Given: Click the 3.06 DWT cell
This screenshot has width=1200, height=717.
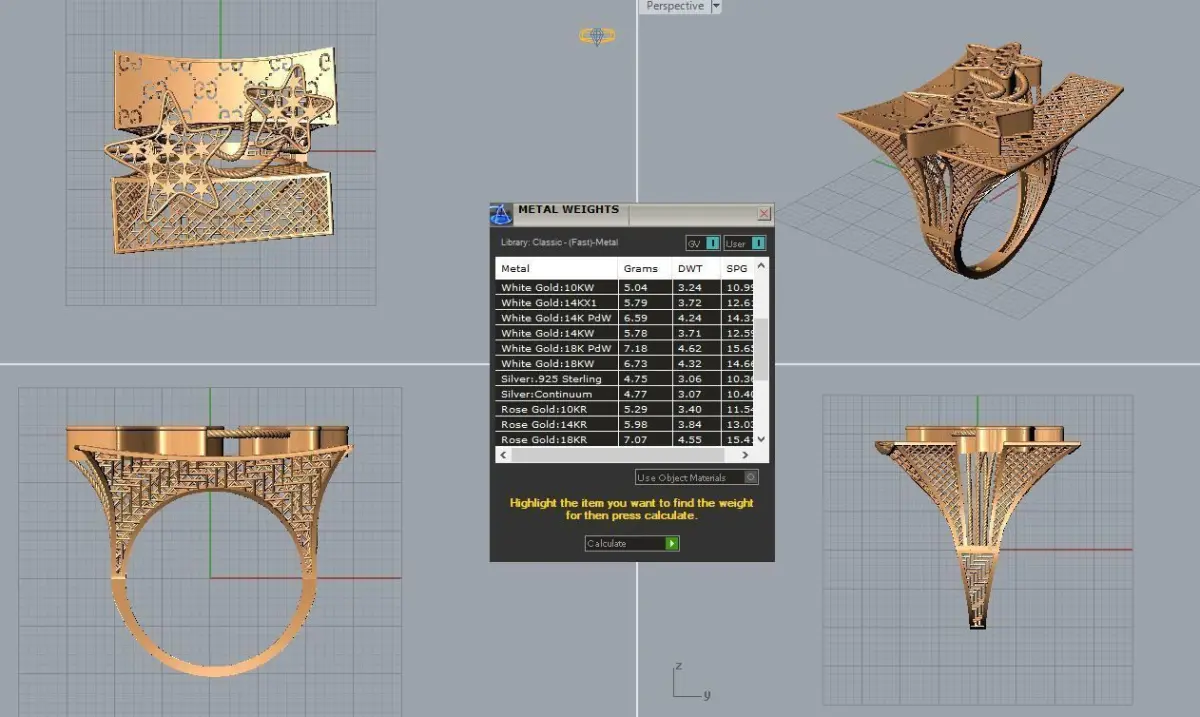Looking at the screenshot, I should click(x=696, y=379).
